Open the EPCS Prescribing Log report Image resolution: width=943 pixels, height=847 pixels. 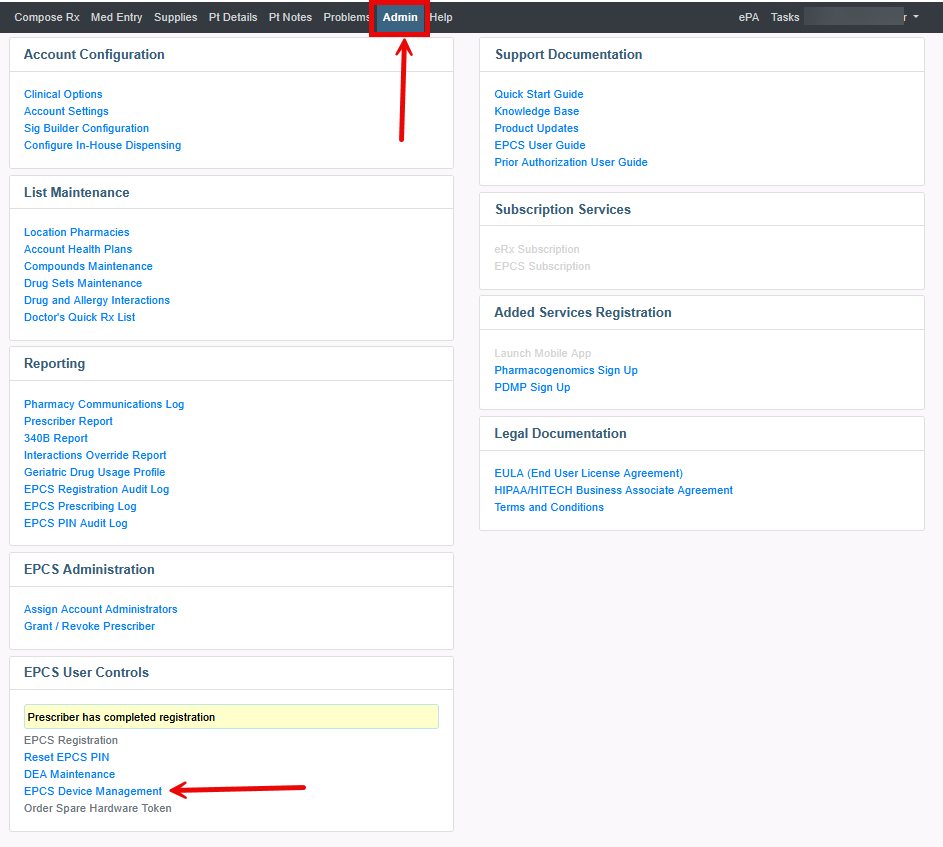[x=80, y=506]
